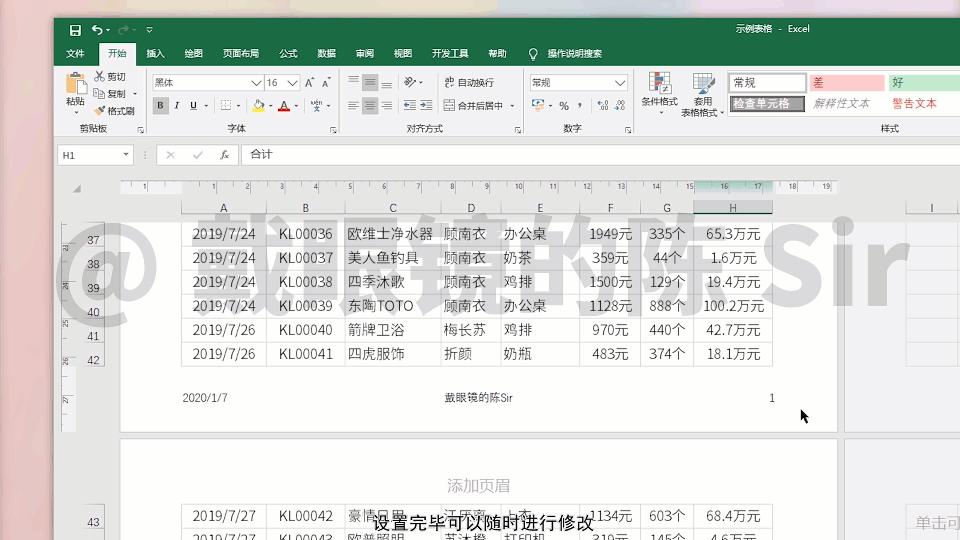Apply the 差 (Bad) cell style

(x=847, y=83)
